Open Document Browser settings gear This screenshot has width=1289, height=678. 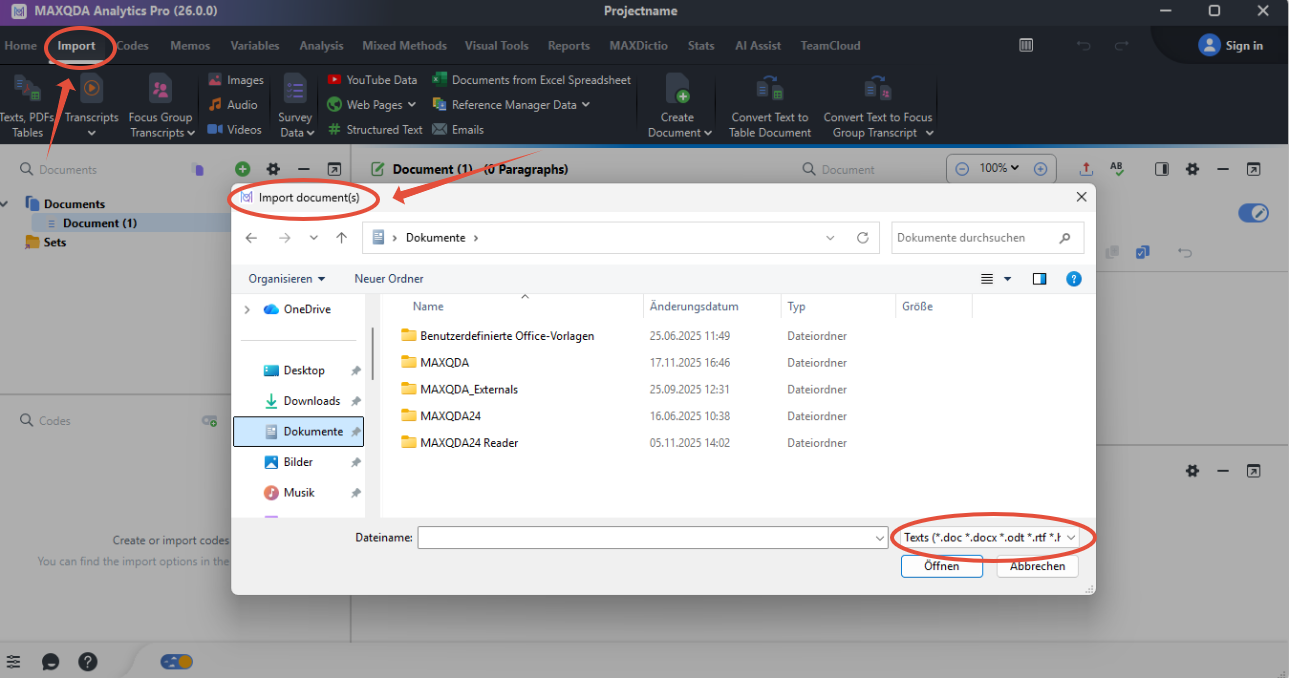(1192, 169)
